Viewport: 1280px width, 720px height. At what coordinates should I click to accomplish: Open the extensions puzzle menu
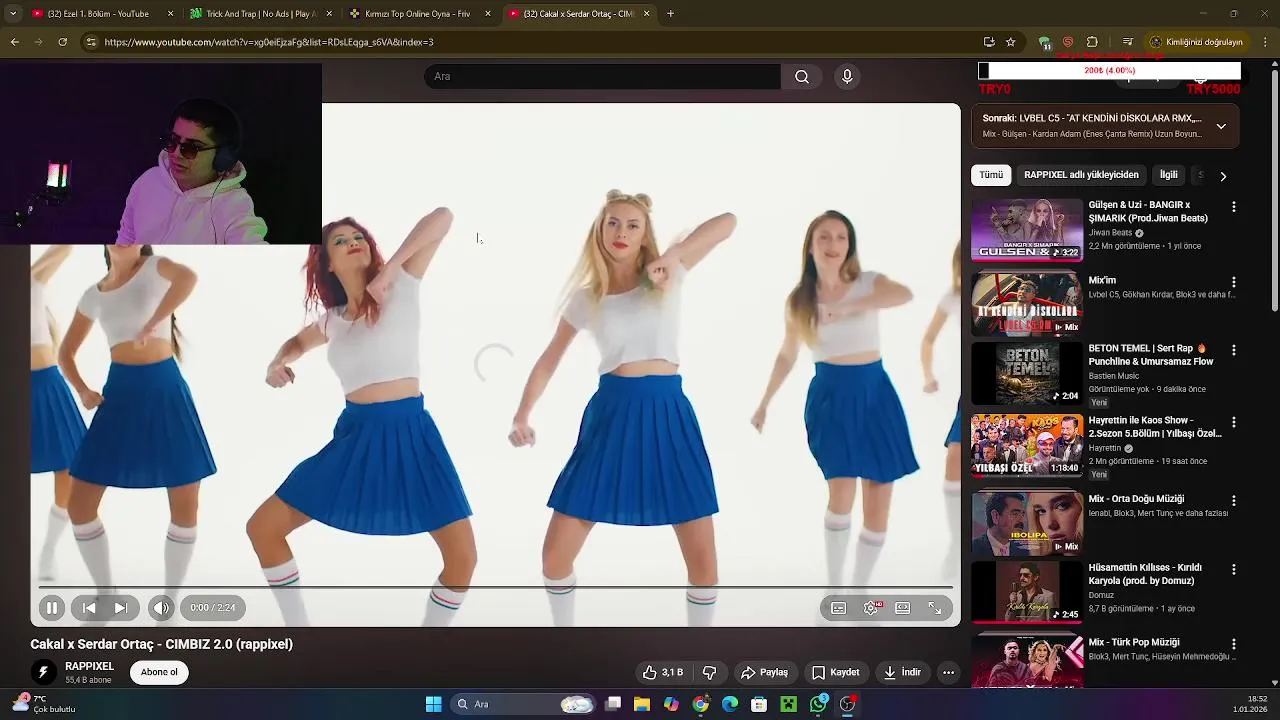click(1092, 42)
